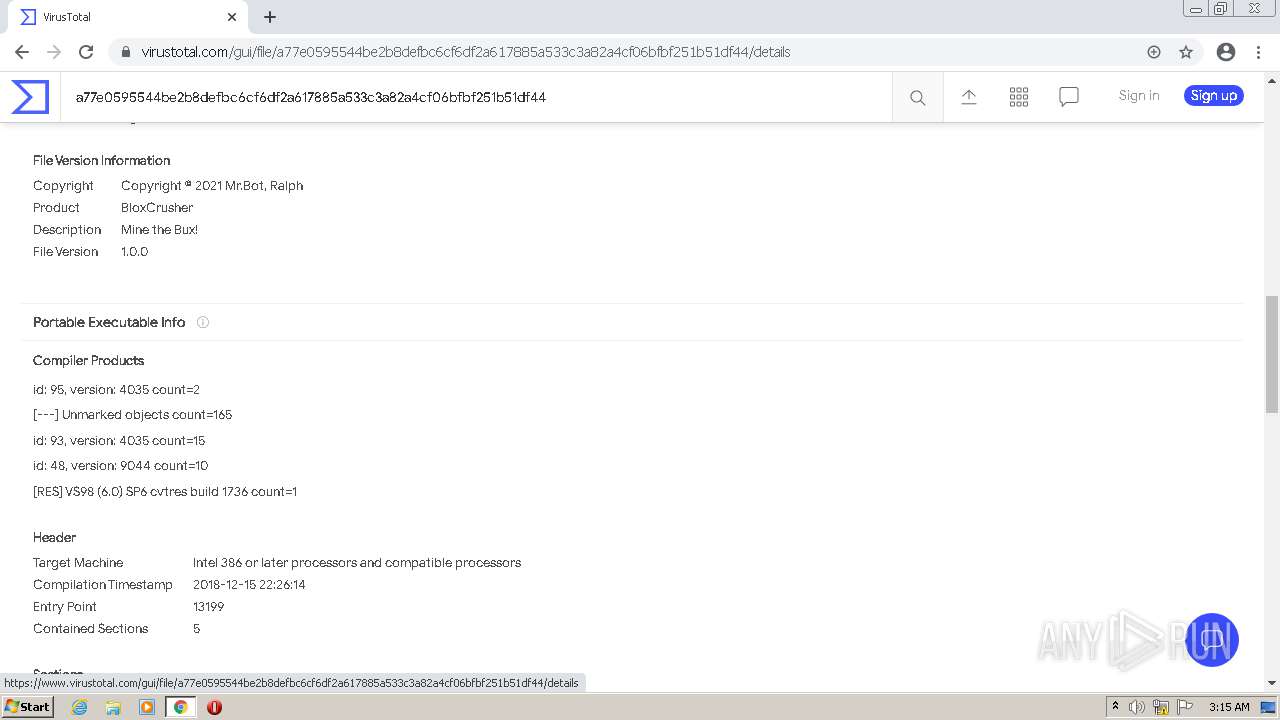Click the scrollbar down arrow

point(1272,683)
